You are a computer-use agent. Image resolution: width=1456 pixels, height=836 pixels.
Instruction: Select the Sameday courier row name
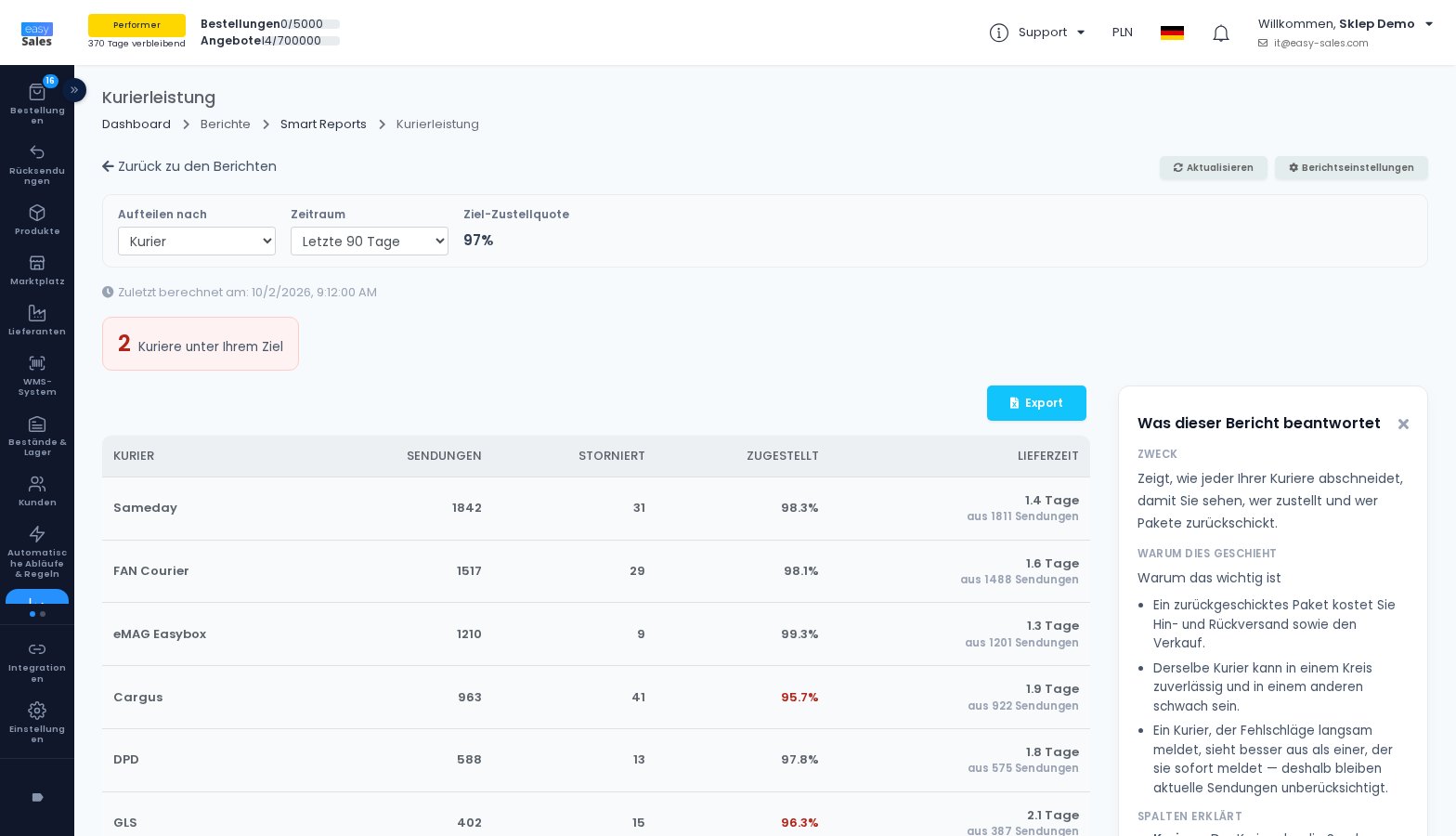145,508
